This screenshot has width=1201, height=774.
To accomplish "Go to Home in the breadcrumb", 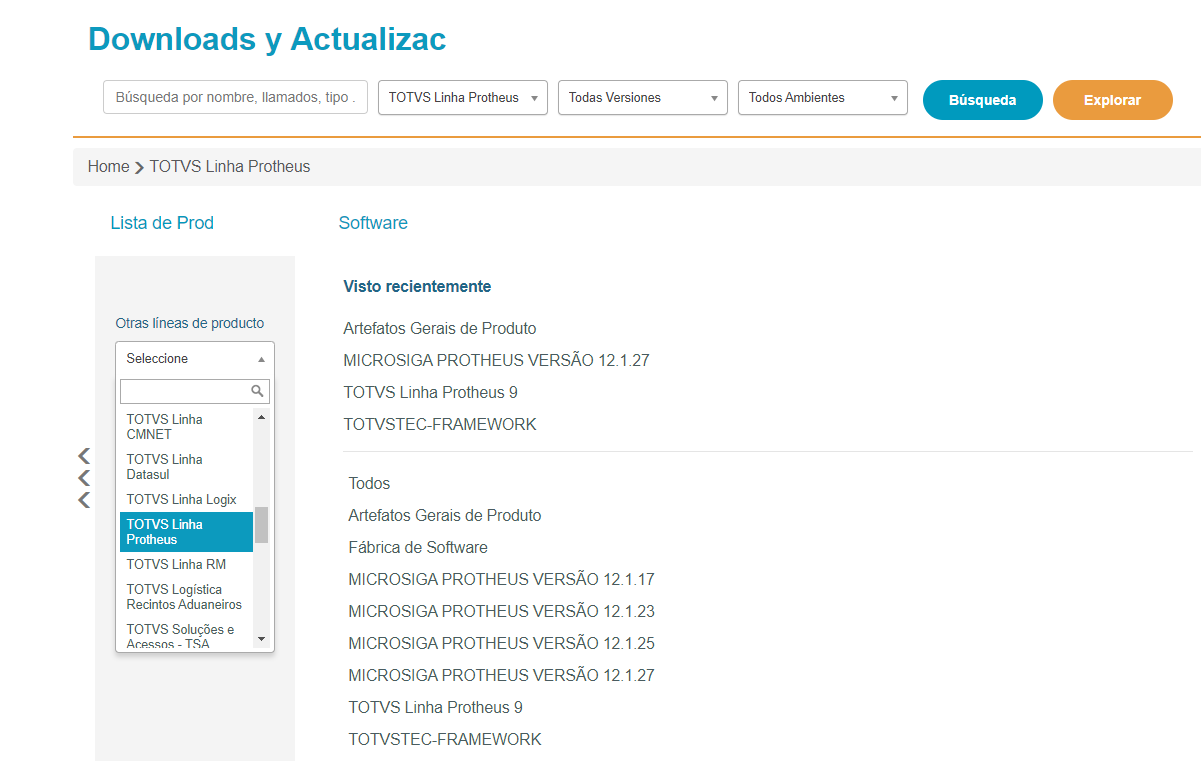I will pos(108,167).
